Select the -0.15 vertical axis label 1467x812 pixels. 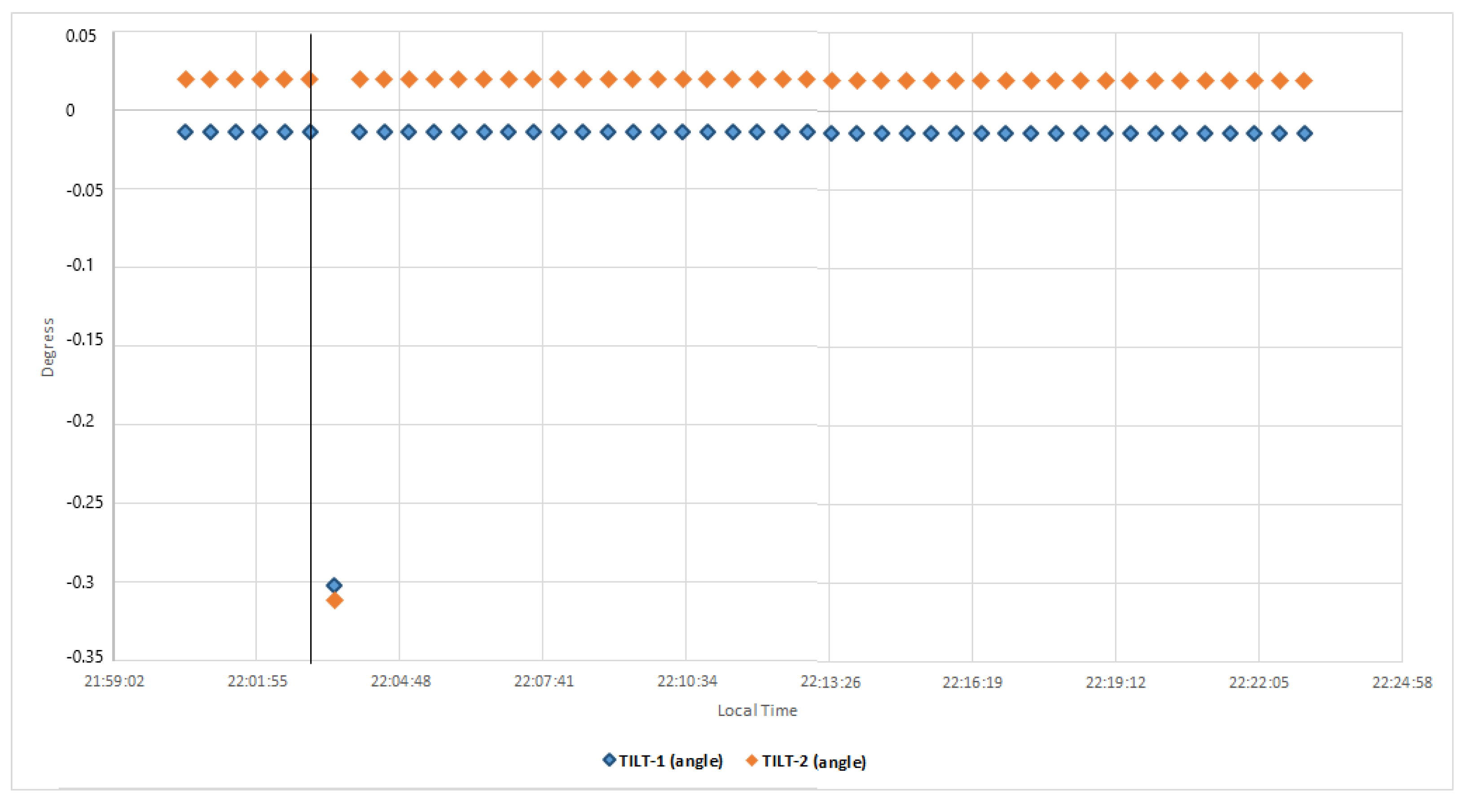click(x=85, y=339)
